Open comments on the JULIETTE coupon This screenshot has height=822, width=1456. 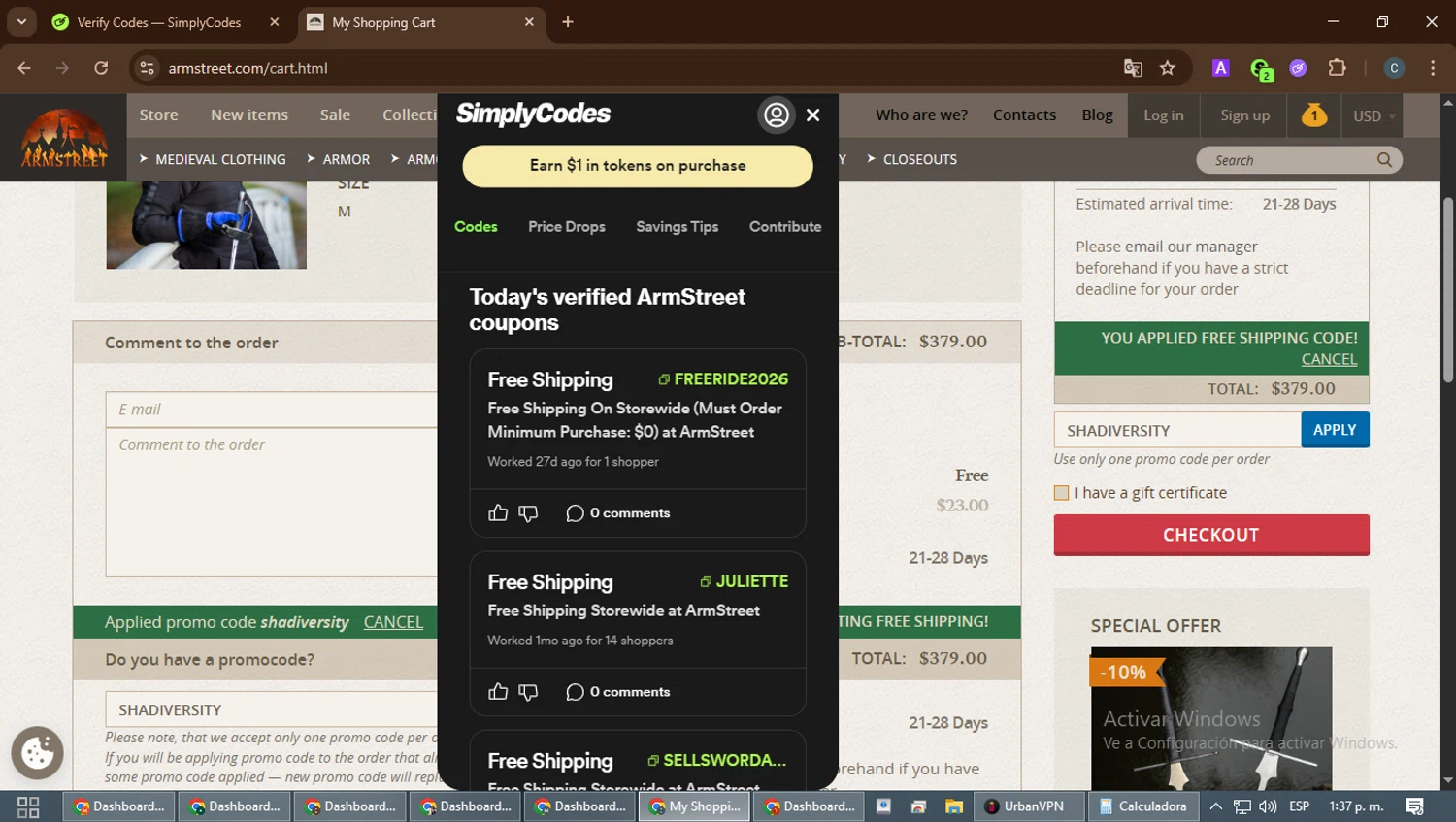618,691
